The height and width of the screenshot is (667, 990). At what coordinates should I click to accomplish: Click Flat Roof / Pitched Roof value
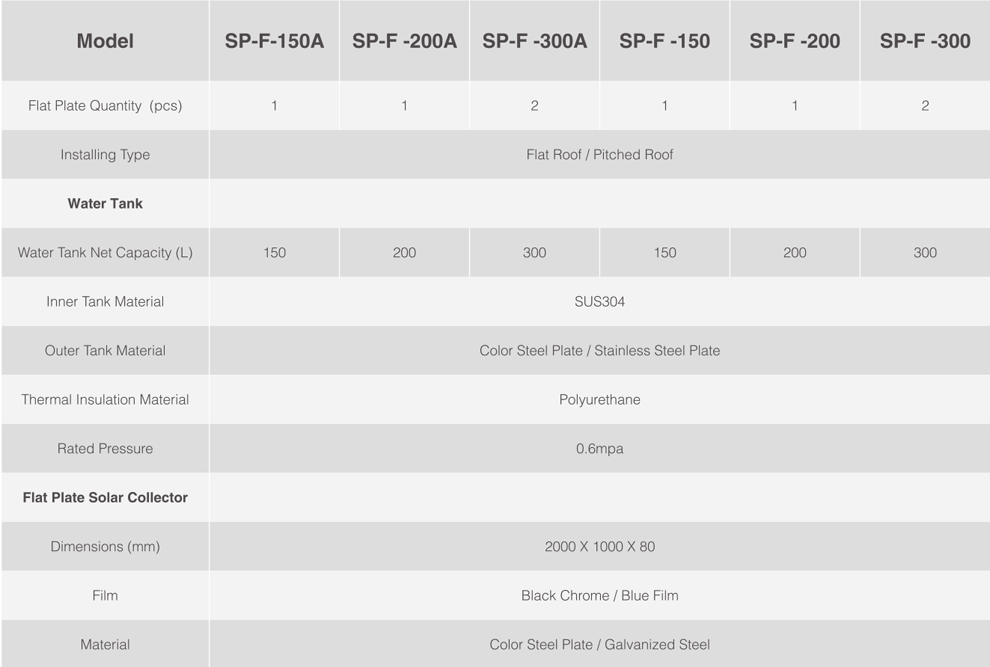point(600,155)
